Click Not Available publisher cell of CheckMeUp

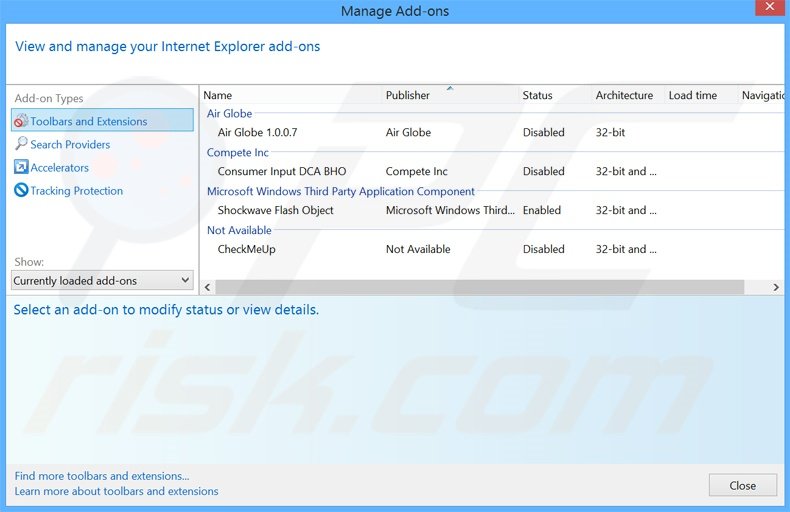[418, 249]
